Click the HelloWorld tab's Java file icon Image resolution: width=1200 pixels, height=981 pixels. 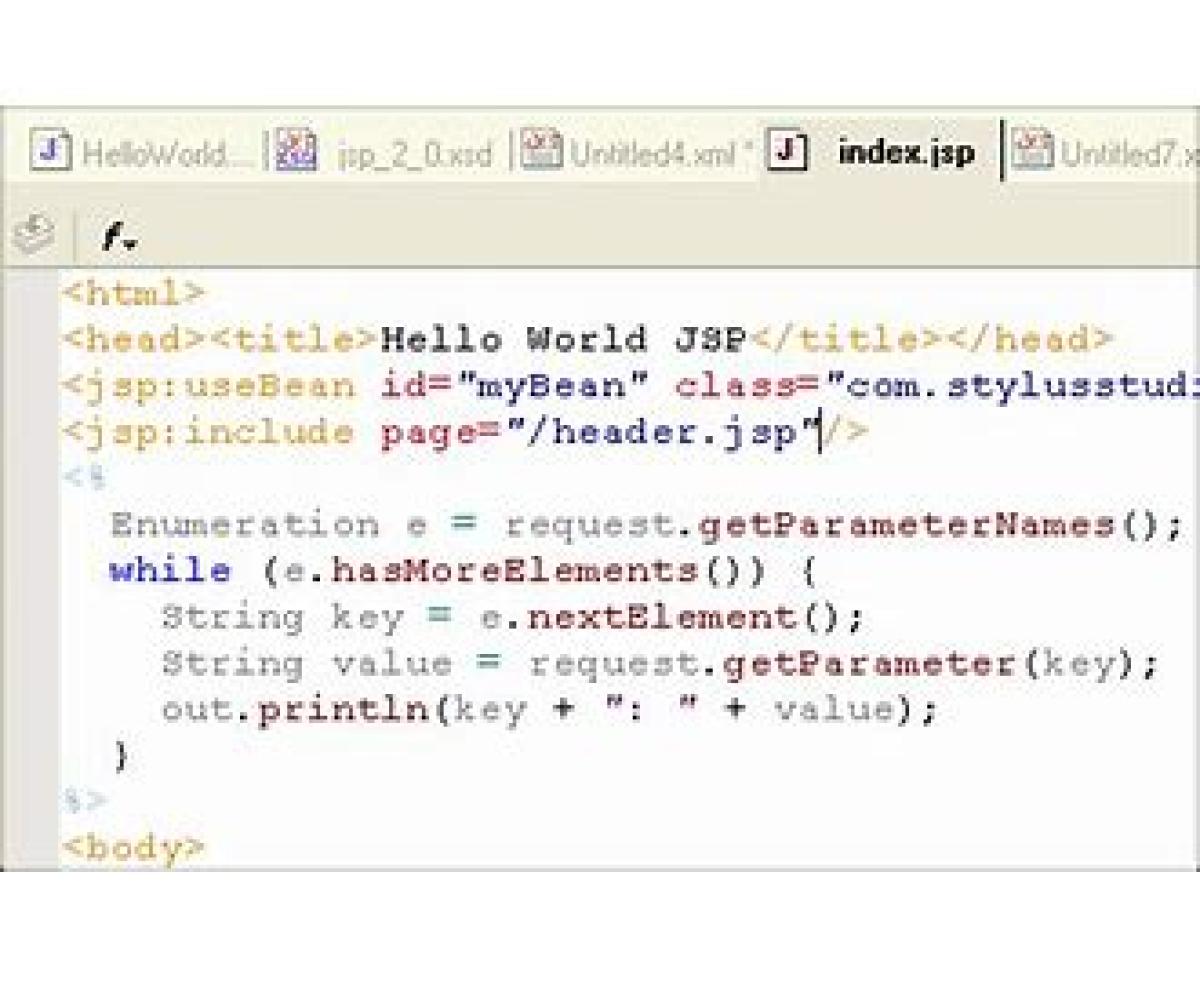coord(51,151)
